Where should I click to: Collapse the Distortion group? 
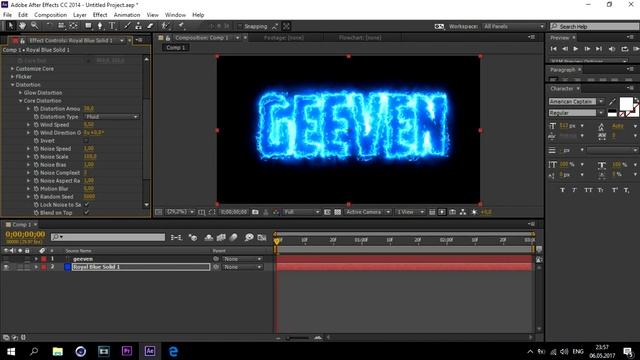point(12,84)
